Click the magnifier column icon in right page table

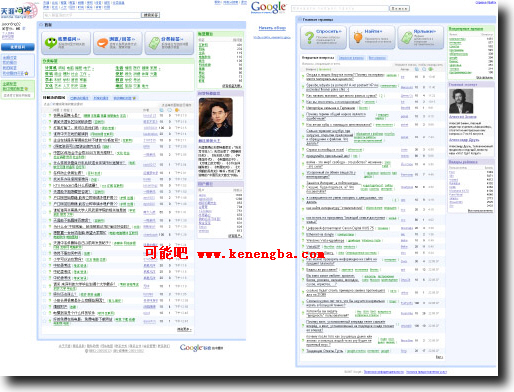click(x=424, y=69)
